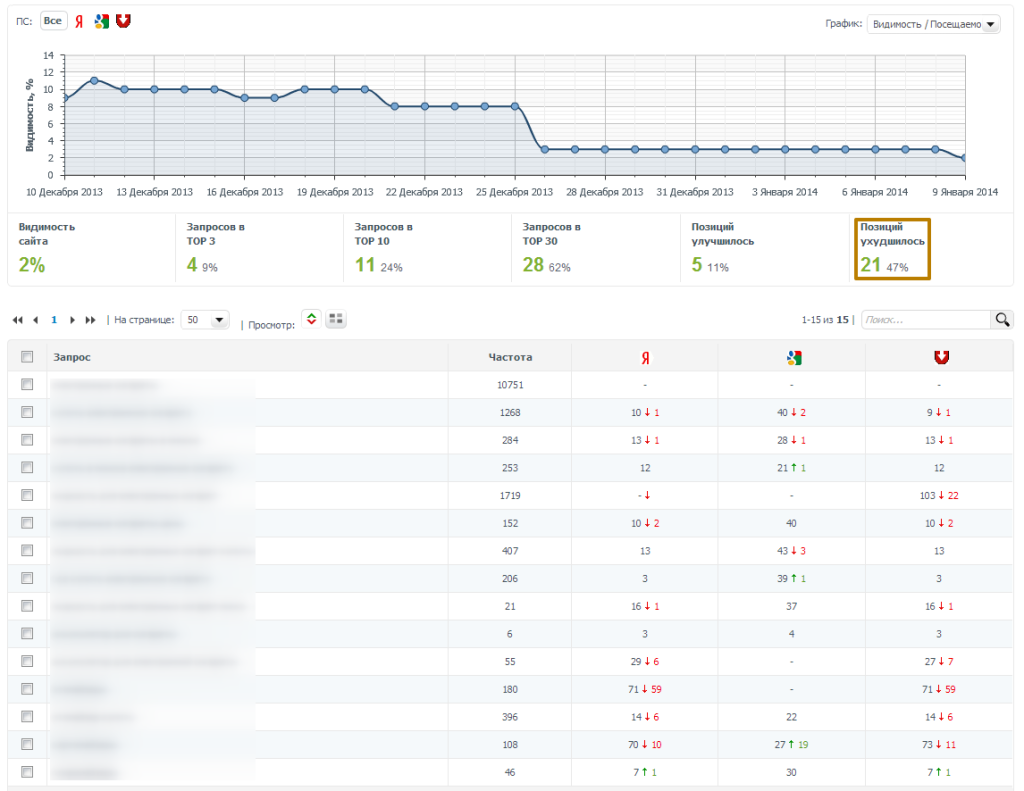
Task: Select the Позиций ухудшилось stat tab
Action: click(892, 248)
